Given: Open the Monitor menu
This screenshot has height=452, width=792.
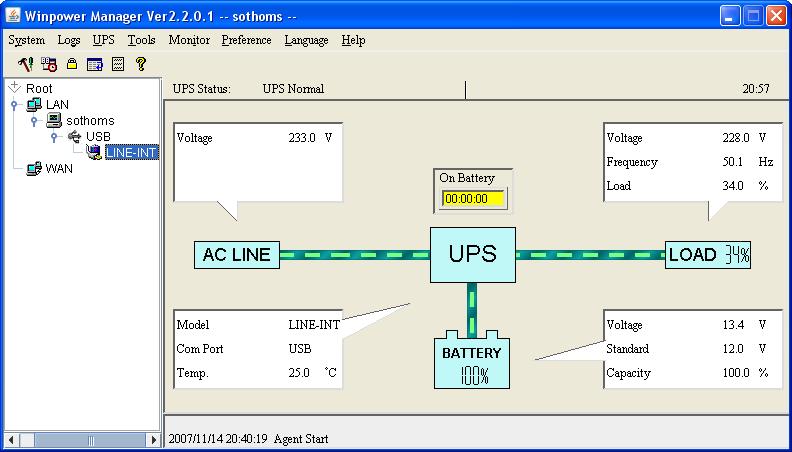Looking at the screenshot, I should tap(189, 40).
